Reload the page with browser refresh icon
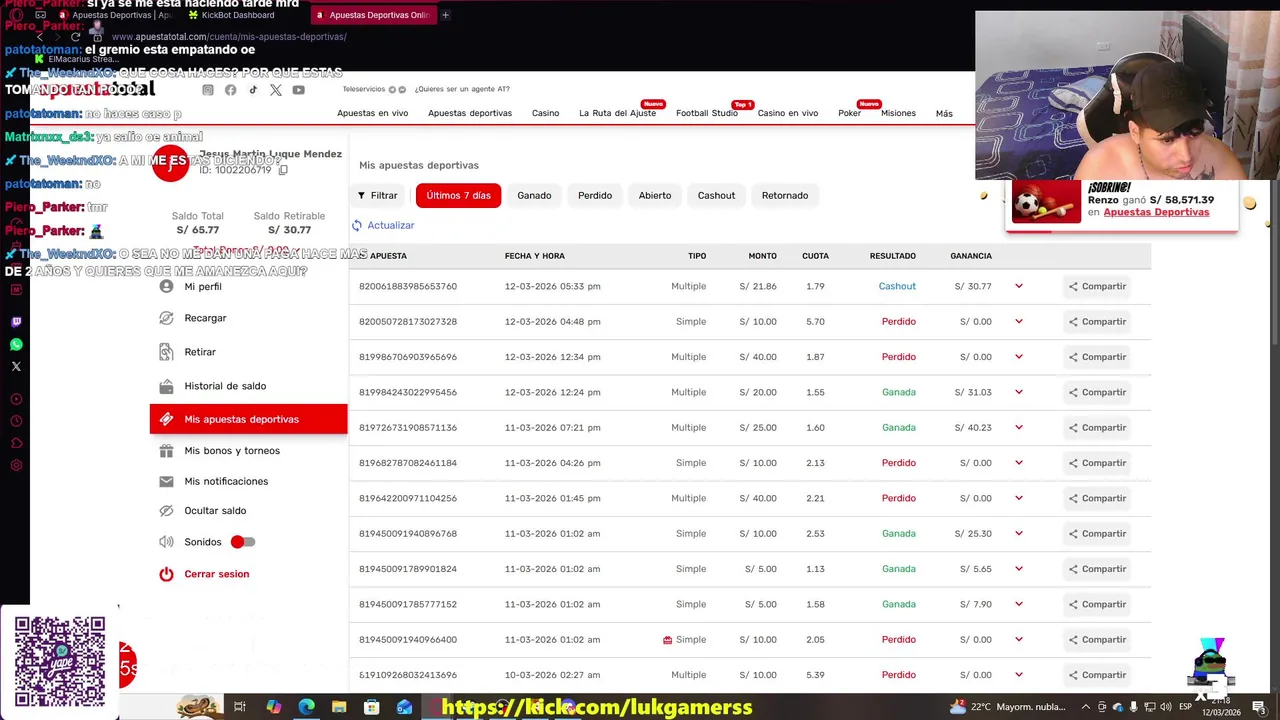1280x720 pixels. pyautogui.click(x=75, y=37)
